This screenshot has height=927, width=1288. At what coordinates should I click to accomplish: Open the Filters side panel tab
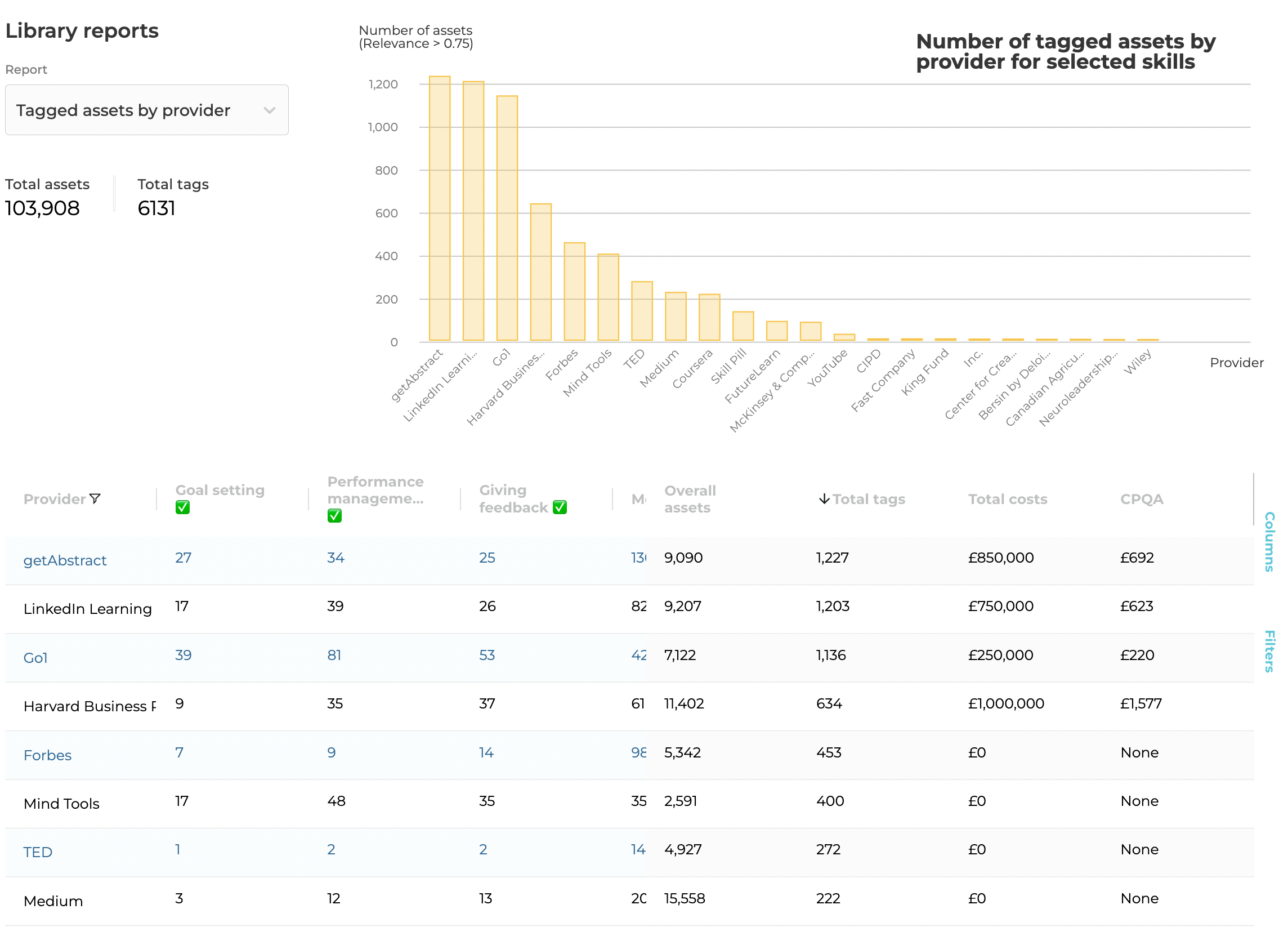tap(1270, 652)
